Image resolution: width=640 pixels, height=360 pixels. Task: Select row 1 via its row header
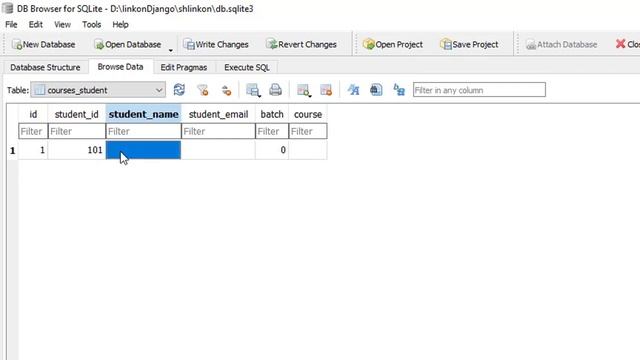pos(12,150)
